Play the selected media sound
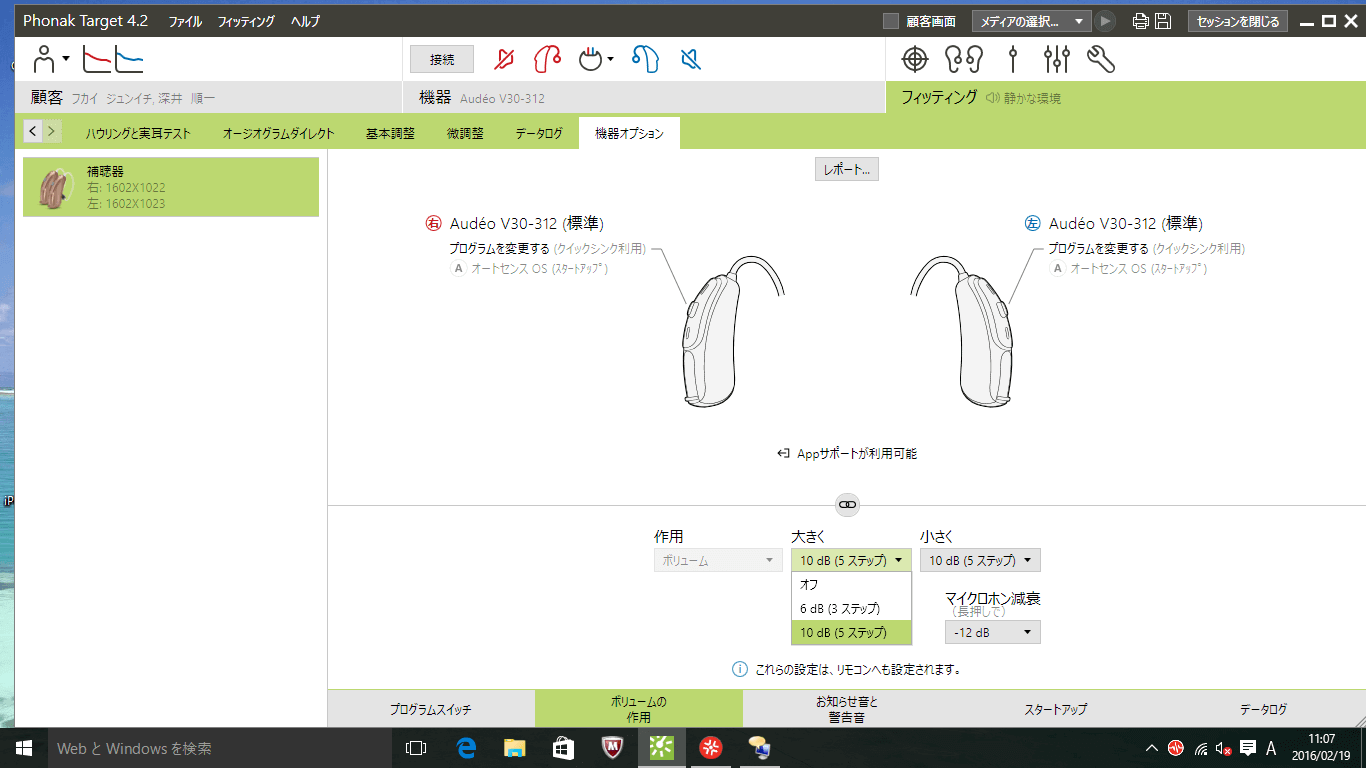 pos(1105,21)
